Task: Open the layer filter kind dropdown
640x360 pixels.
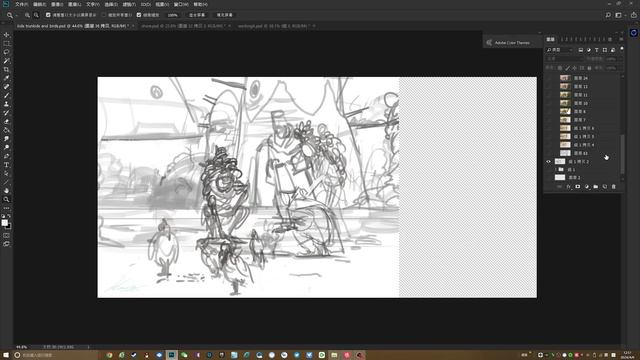Action: click(560, 50)
